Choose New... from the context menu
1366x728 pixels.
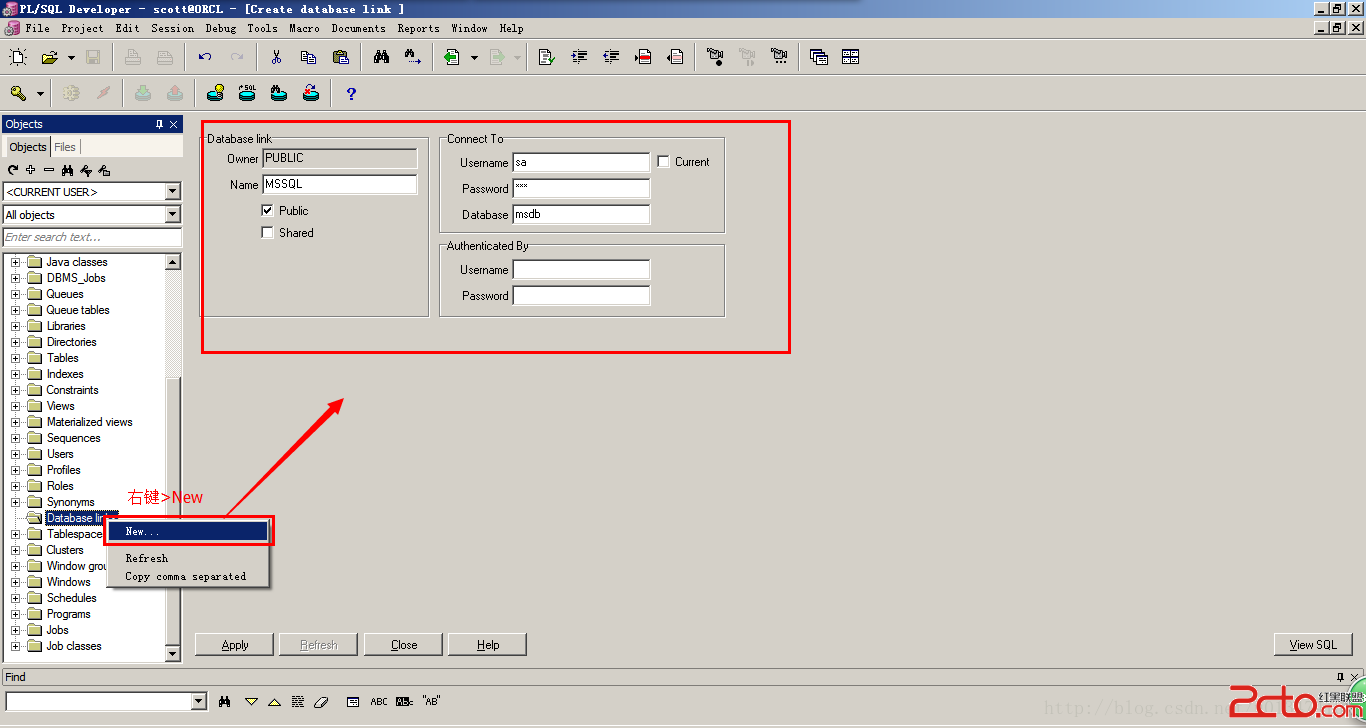tap(188, 531)
